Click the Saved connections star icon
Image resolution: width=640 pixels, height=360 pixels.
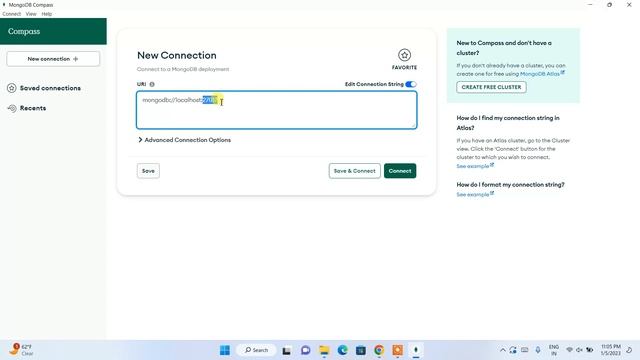tap(11, 88)
